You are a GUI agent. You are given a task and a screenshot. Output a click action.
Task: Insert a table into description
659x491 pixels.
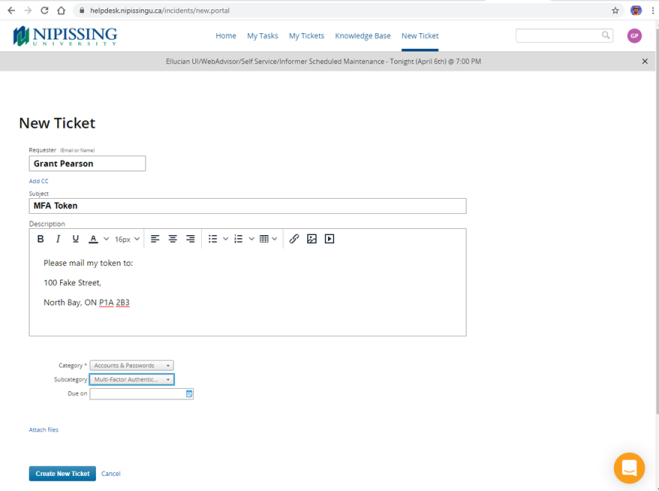[x=265, y=239]
